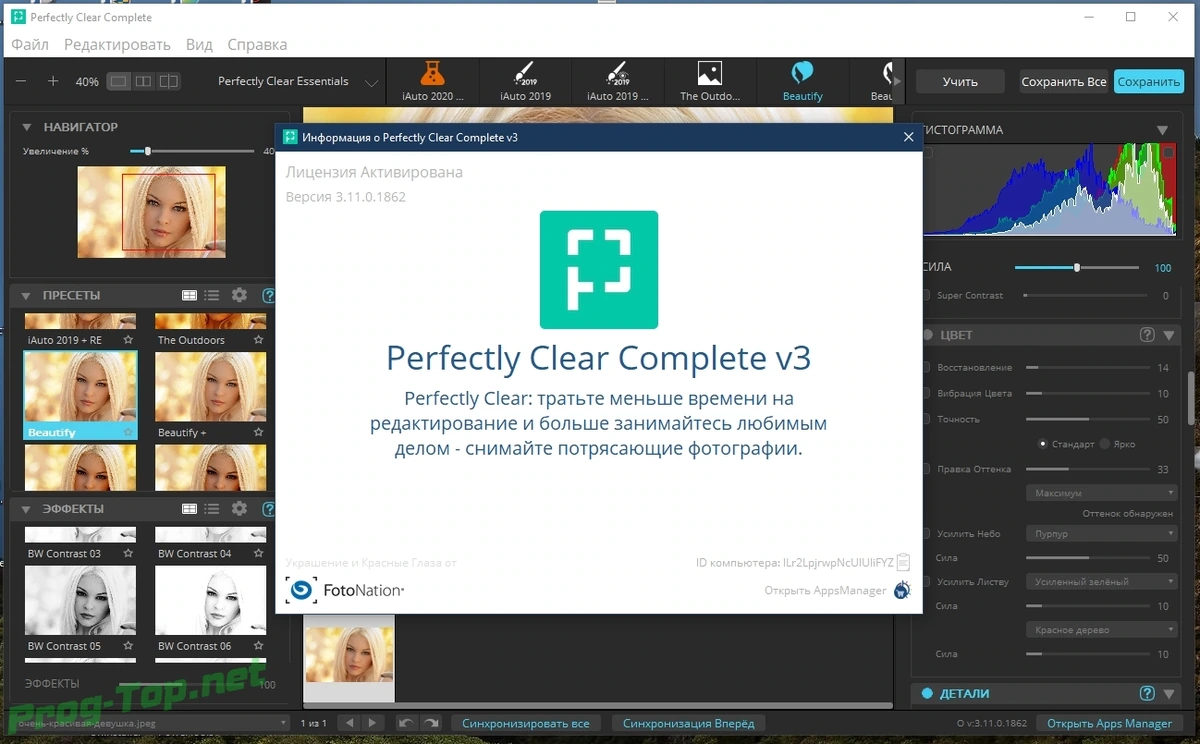Open the Красное дерево dropdown
This screenshot has width=1200, height=744.
tap(1101, 630)
